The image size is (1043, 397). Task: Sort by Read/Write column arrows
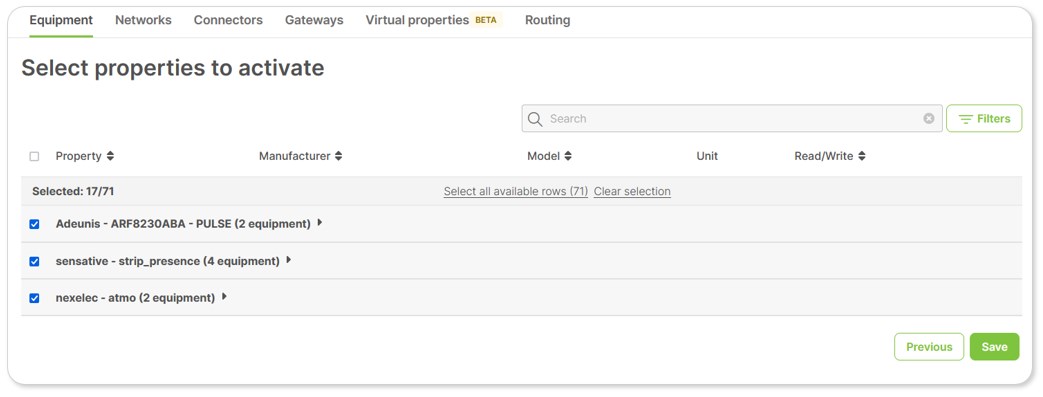point(862,156)
